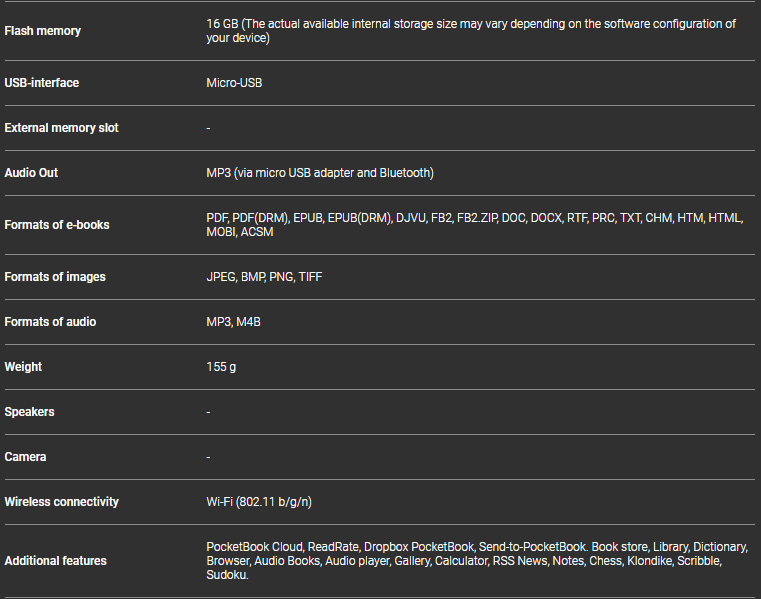This screenshot has height=599, width=761.
Task: Click the External memory slot label
Action: pos(62,128)
